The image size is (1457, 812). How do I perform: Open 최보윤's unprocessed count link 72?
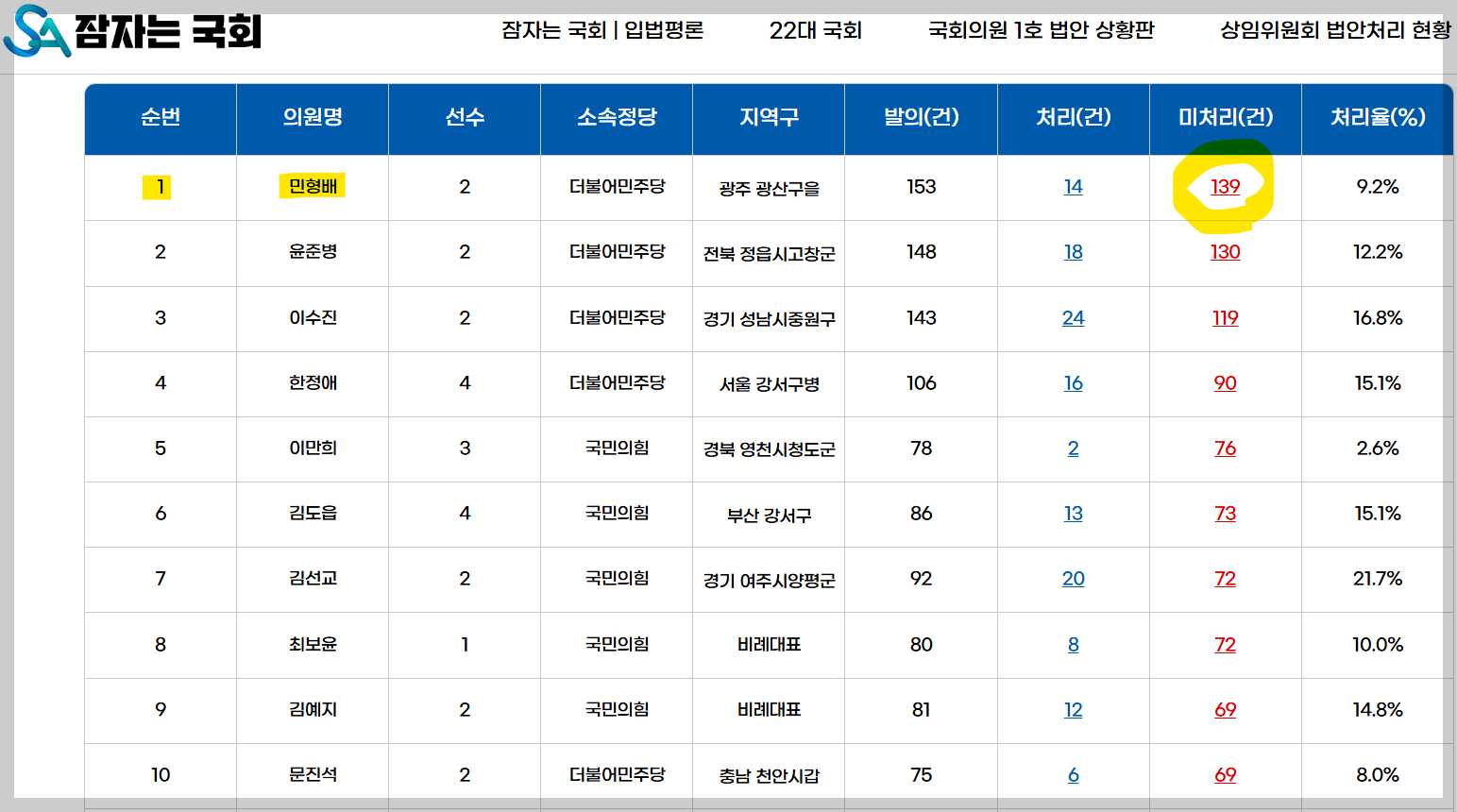click(x=1226, y=645)
